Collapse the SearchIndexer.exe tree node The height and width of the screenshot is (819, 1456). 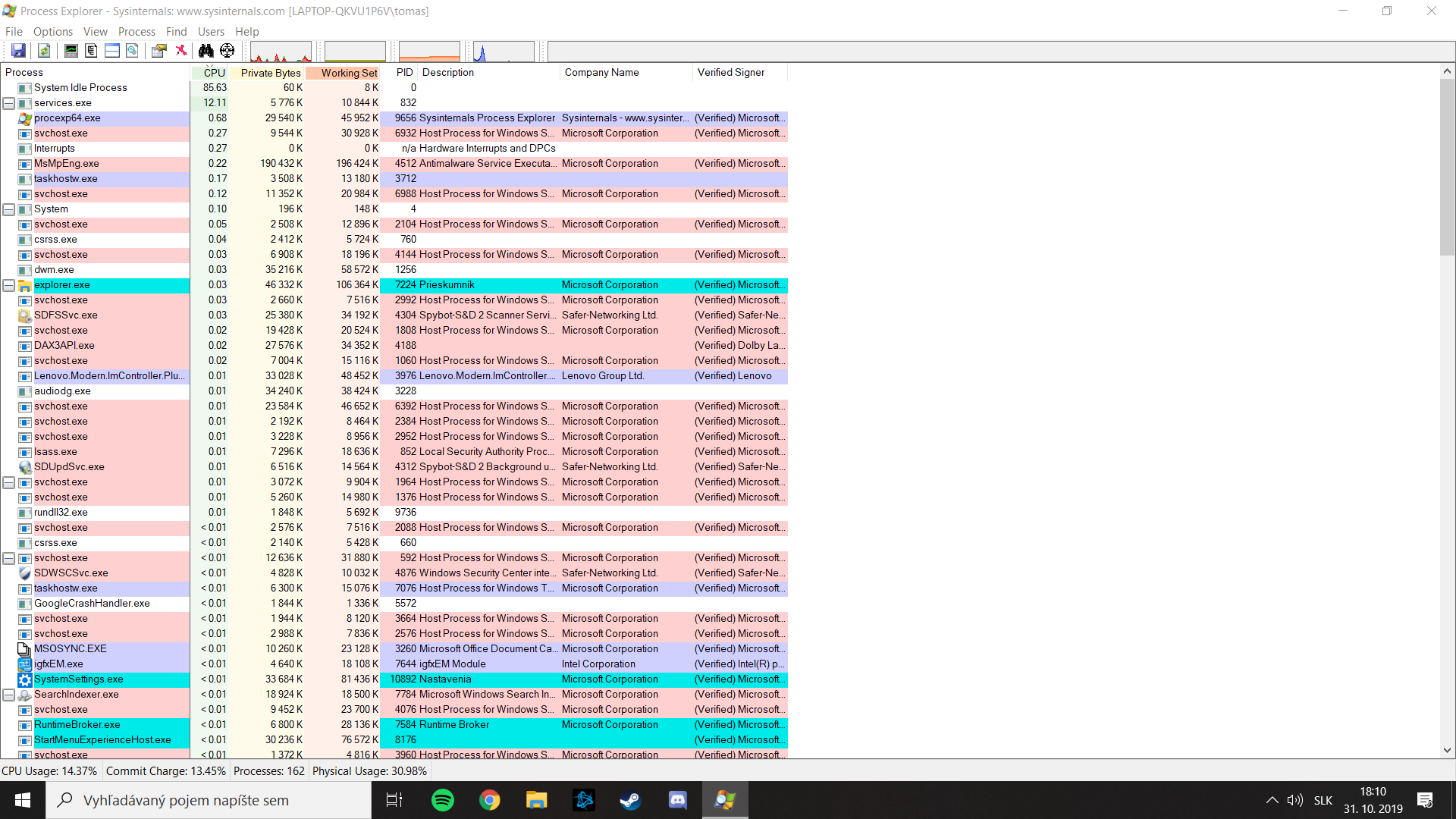pyautogui.click(x=9, y=695)
